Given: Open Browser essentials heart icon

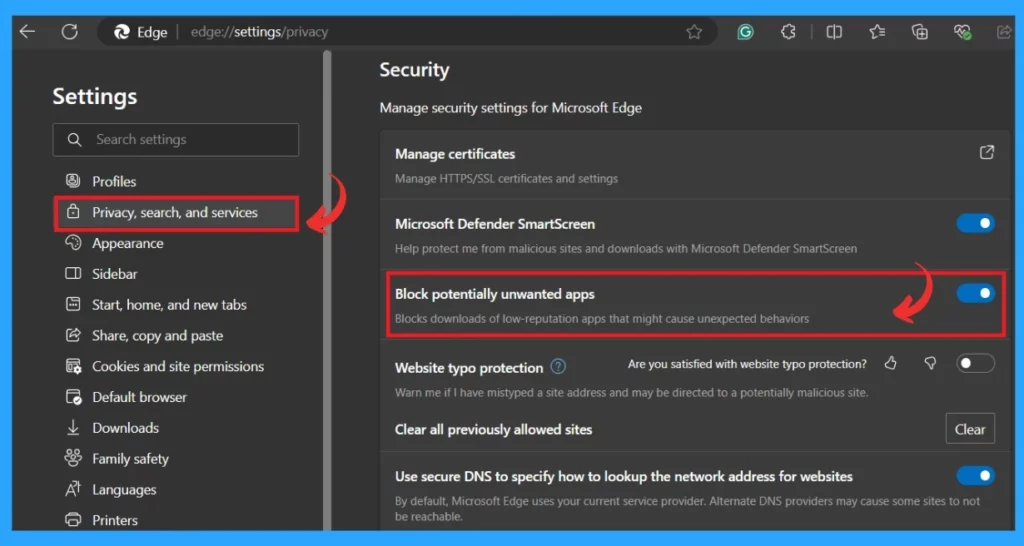Looking at the screenshot, I should 962,31.
